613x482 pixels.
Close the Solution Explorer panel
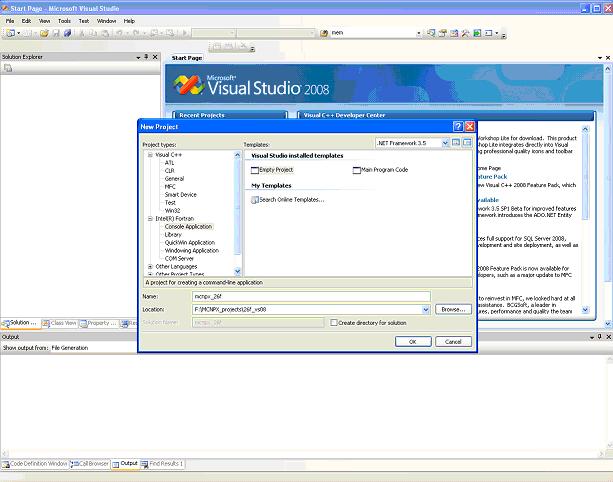tap(155, 57)
